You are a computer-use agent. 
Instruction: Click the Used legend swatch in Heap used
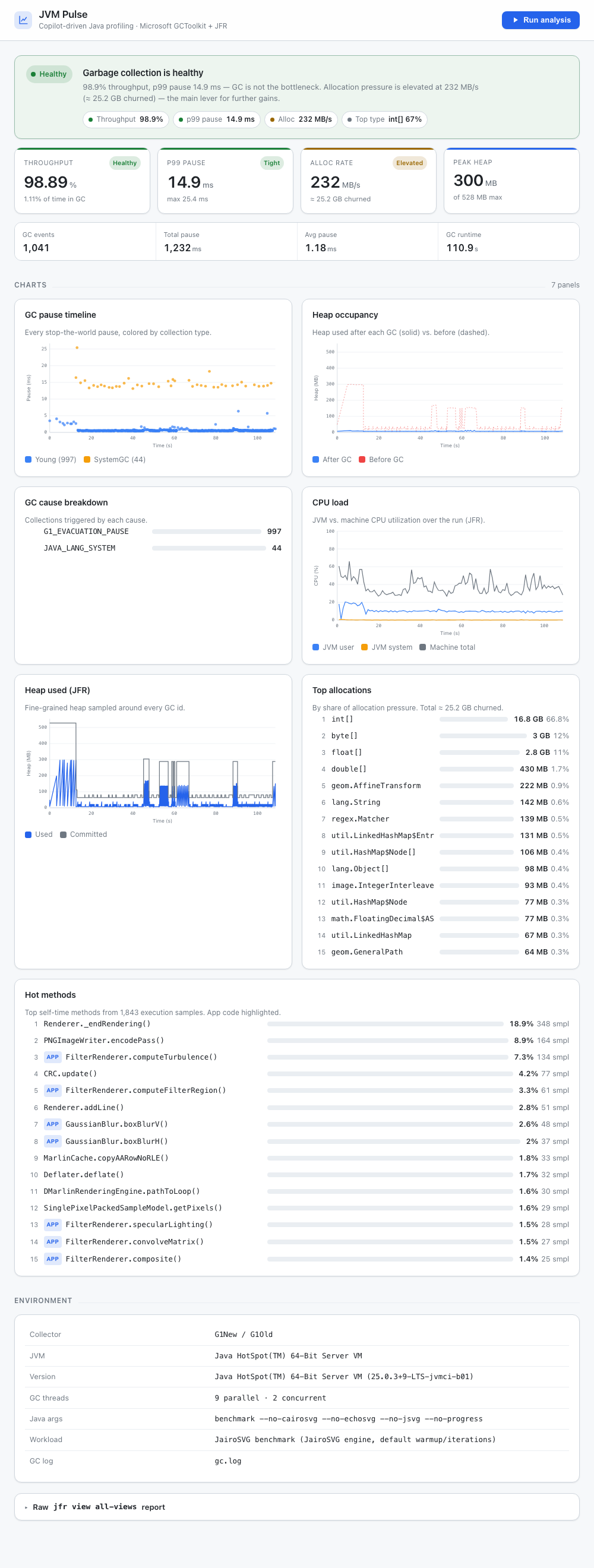pos(28,834)
